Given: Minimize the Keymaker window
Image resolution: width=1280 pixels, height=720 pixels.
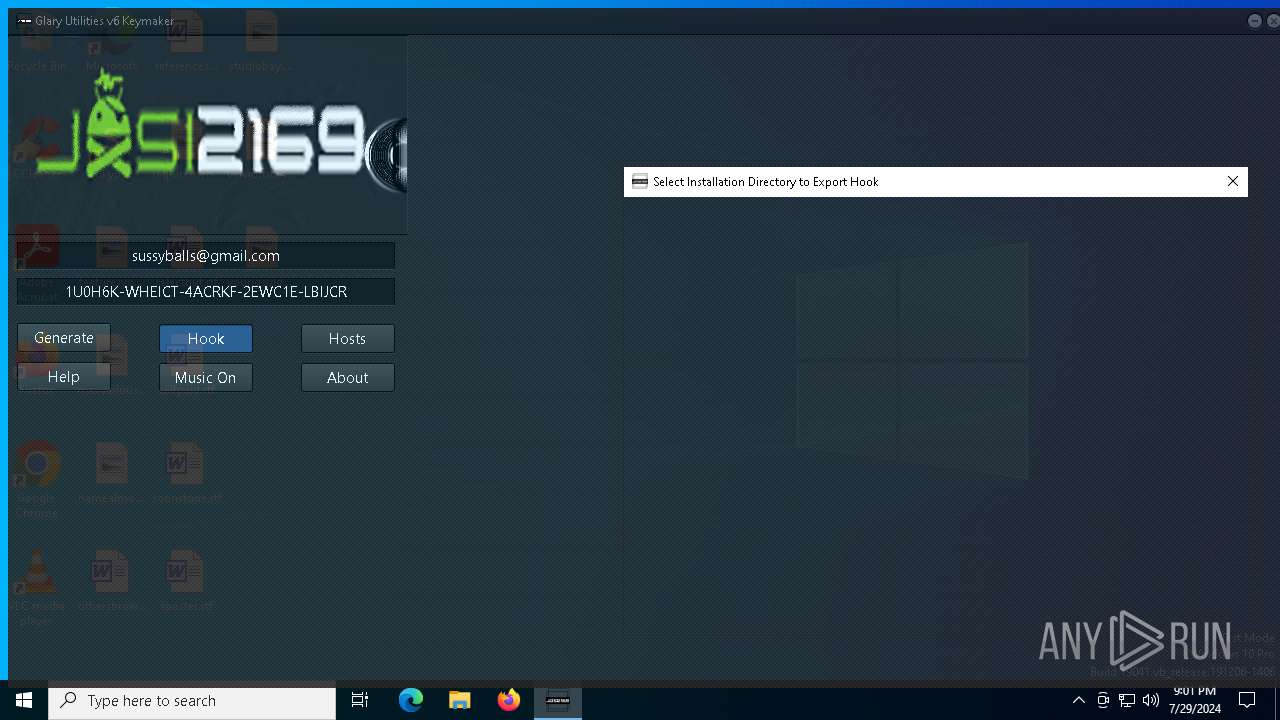Looking at the screenshot, I should coord(1255,21).
